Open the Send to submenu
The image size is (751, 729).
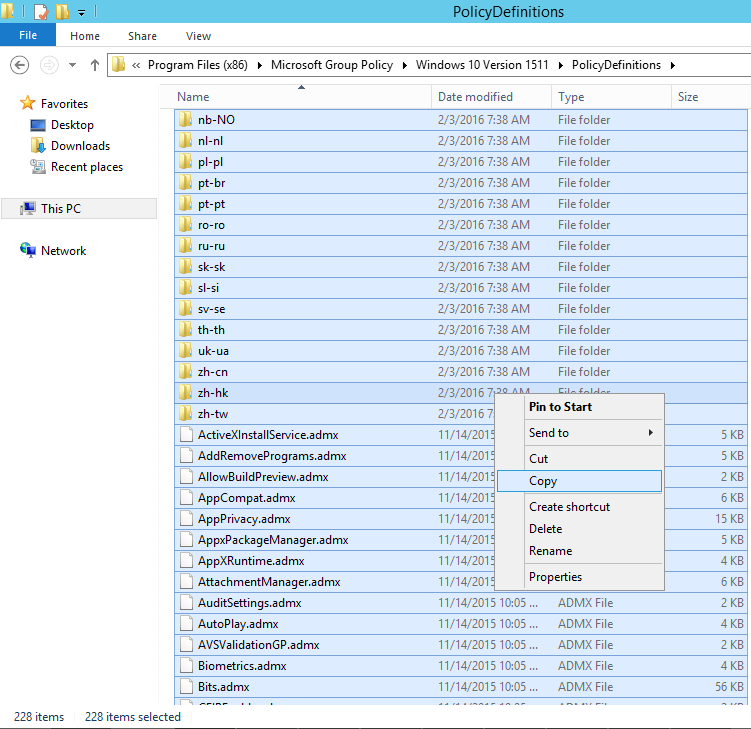579,433
